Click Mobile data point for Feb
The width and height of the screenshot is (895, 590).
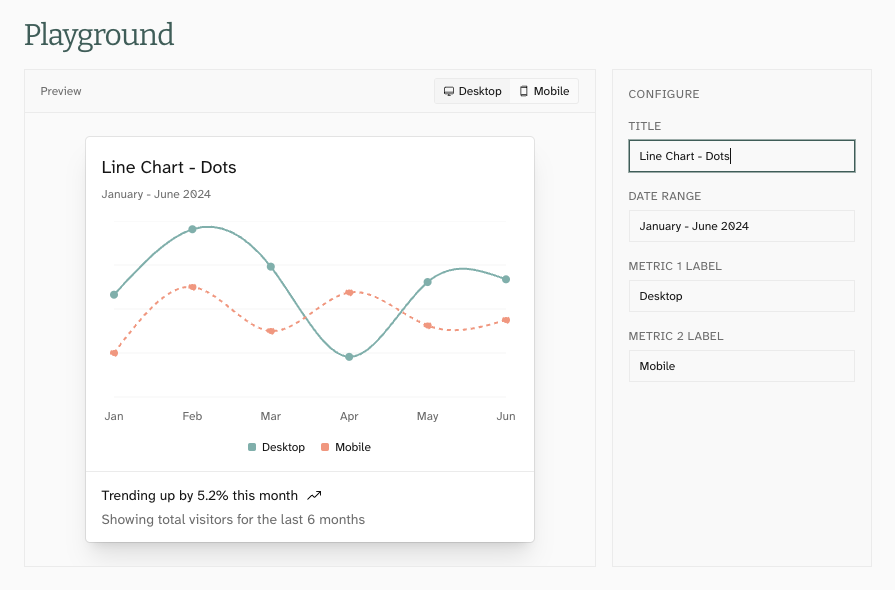(192, 287)
